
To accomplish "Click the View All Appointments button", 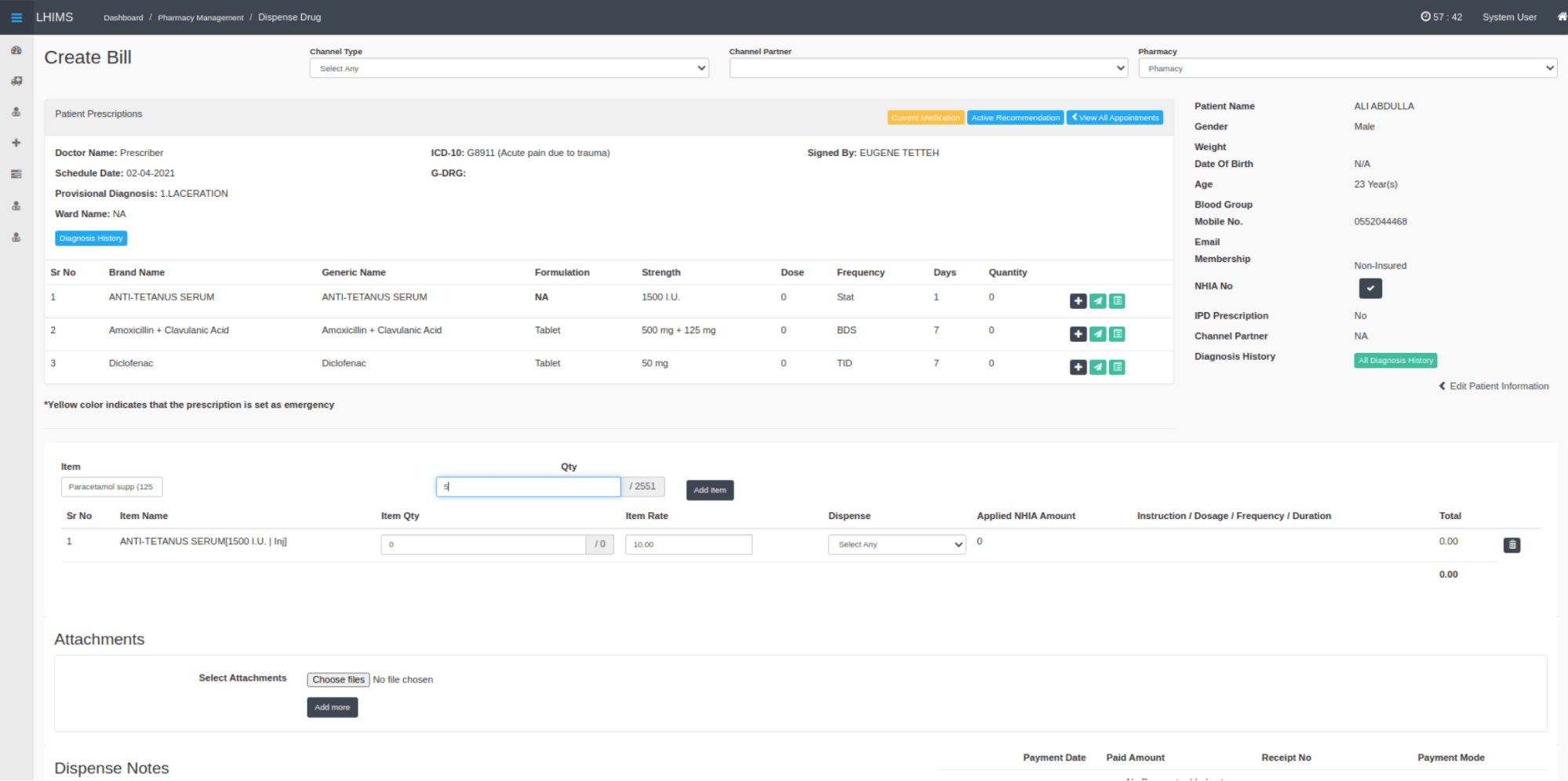I will 1115,118.
